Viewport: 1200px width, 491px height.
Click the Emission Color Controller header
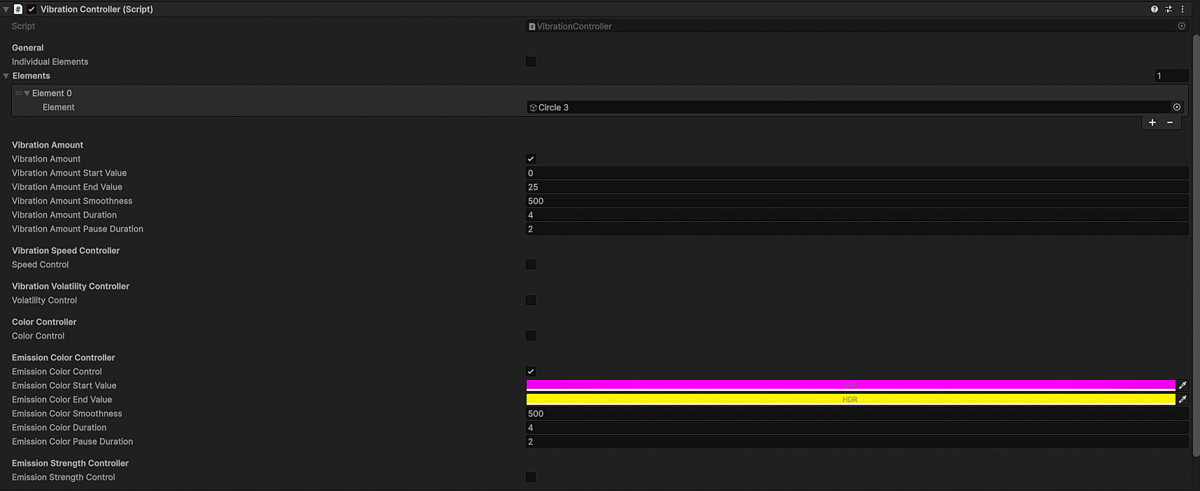[63, 357]
